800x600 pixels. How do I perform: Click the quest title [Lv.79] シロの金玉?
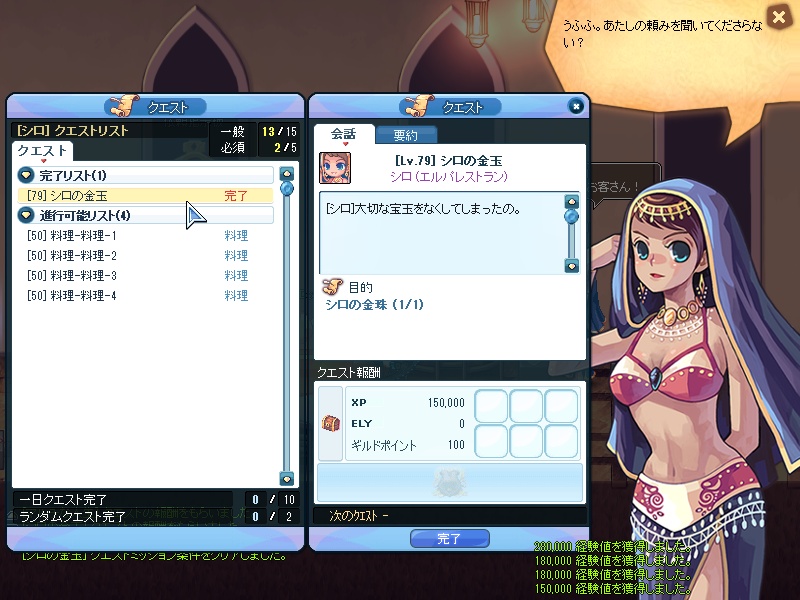(x=448, y=161)
